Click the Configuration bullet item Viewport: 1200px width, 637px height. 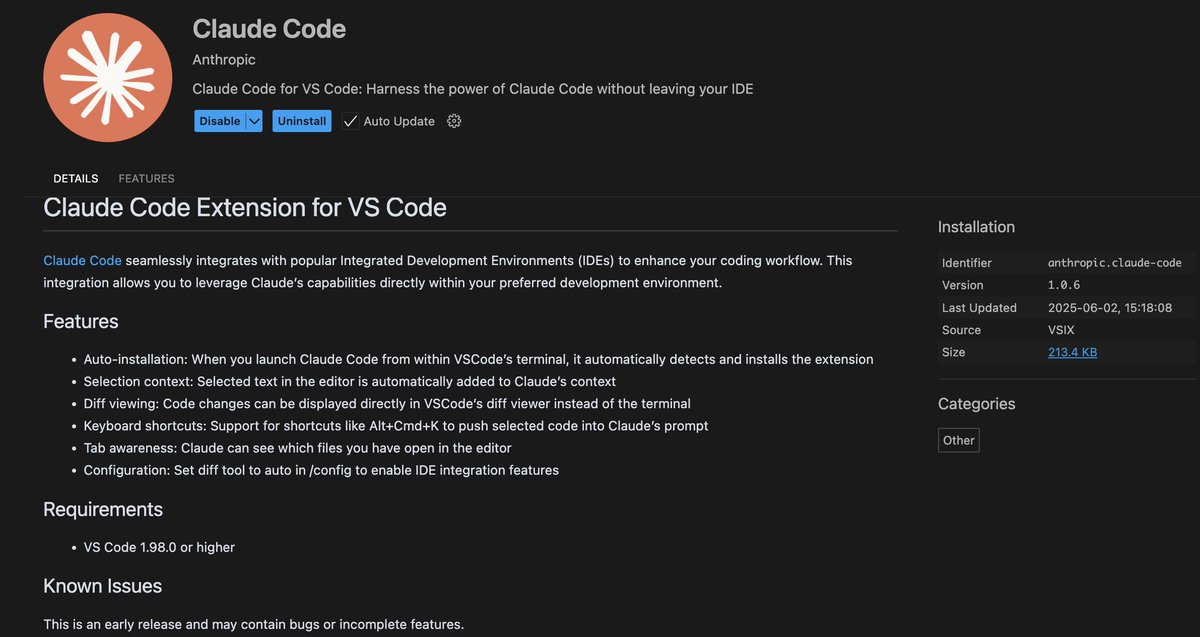[x=321, y=470]
